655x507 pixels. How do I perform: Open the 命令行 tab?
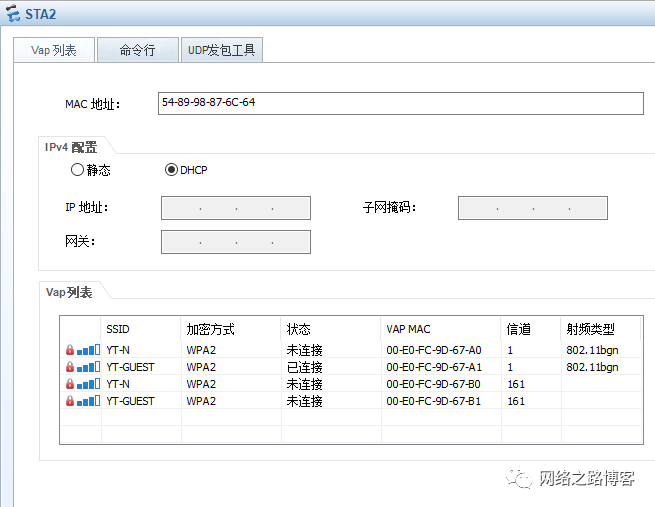(137, 50)
